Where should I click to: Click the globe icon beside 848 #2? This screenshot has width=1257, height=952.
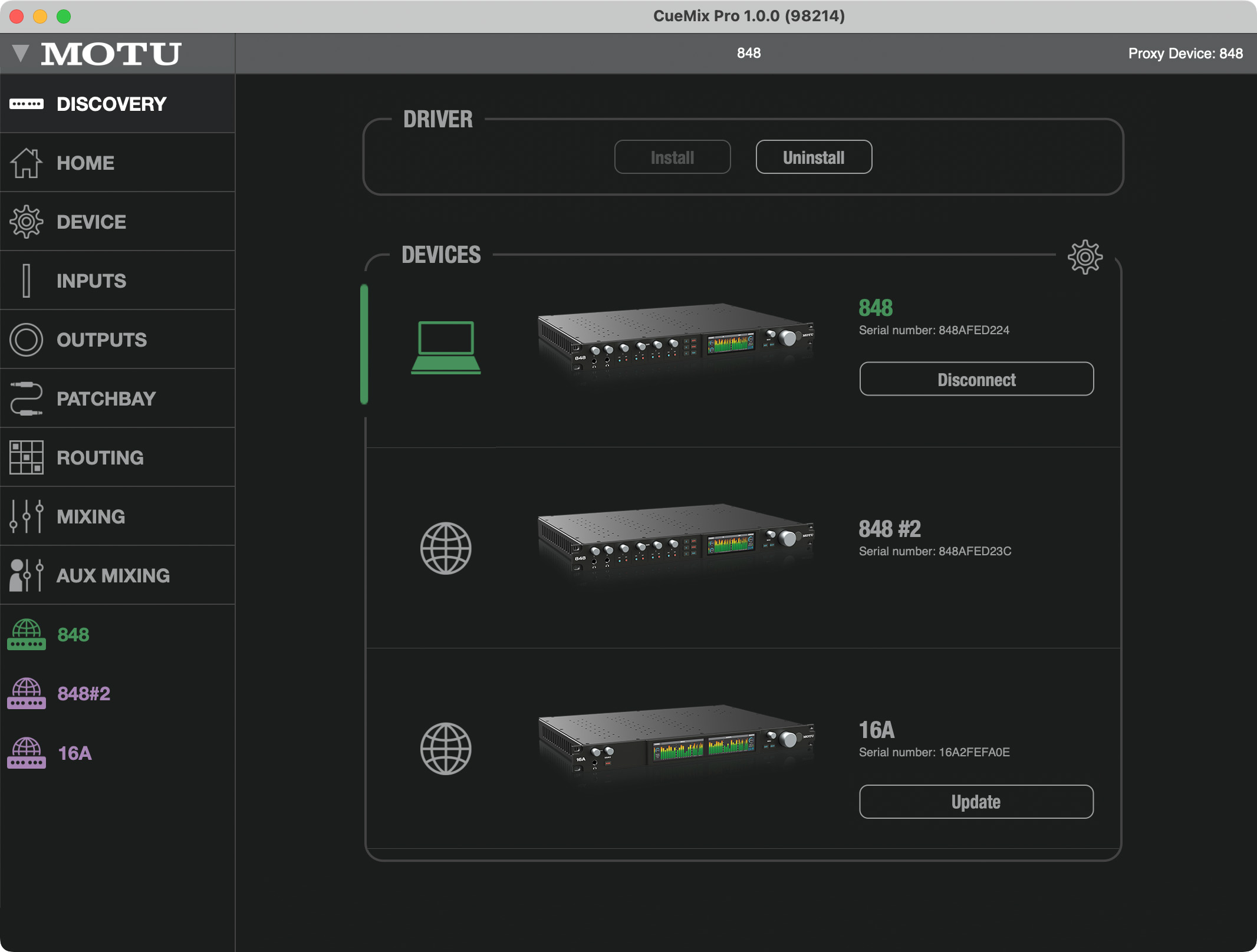(445, 548)
